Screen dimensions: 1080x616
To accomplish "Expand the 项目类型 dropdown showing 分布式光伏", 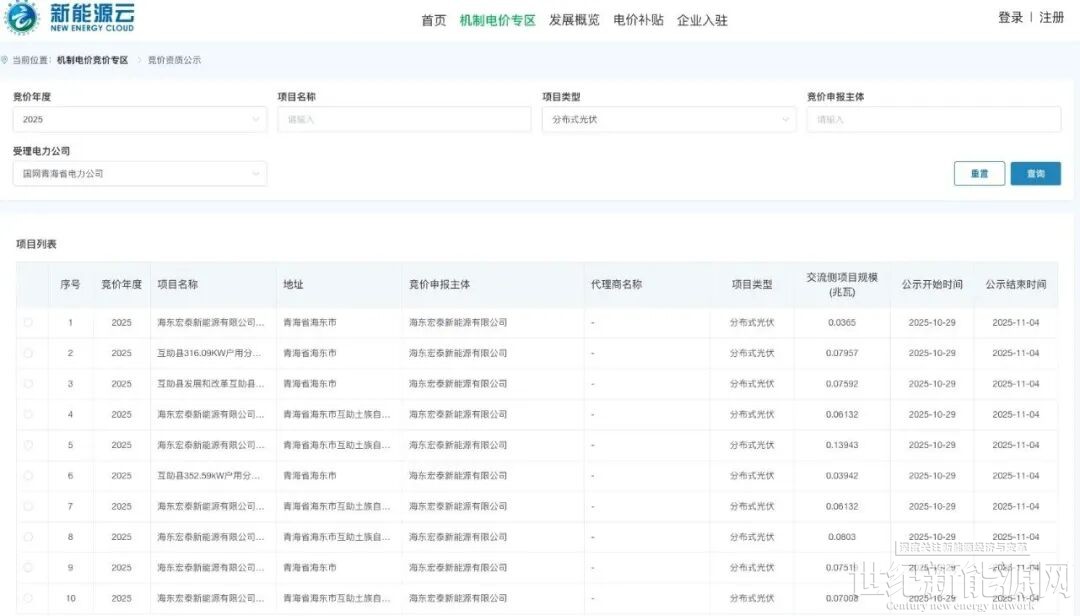I will point(668,120).
